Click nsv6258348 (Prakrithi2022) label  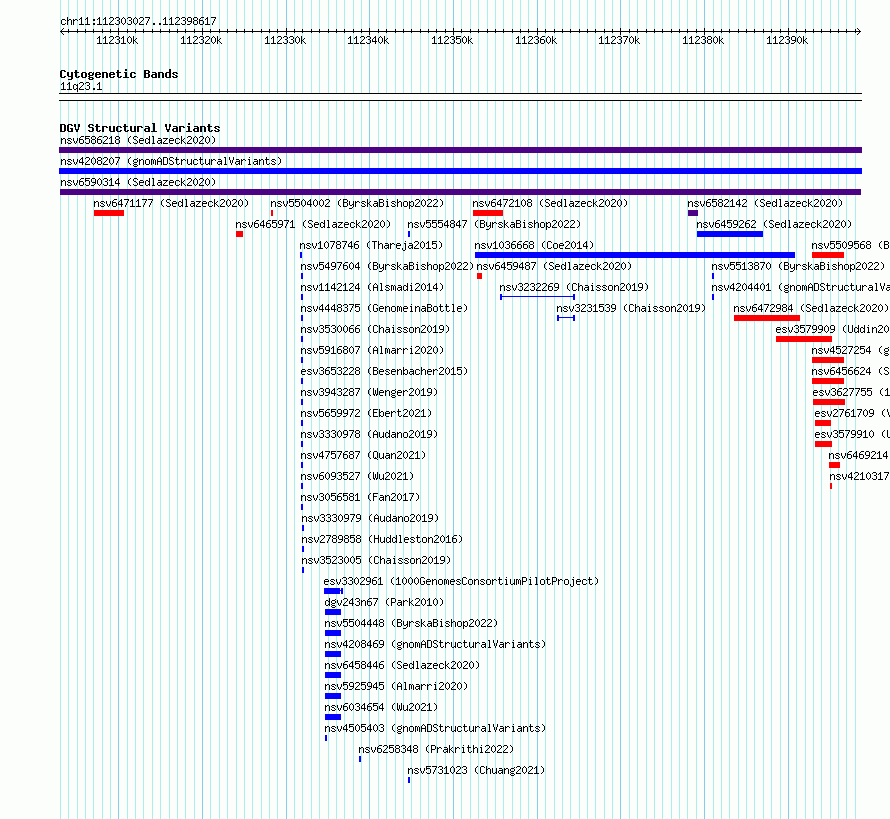(436, 749)
